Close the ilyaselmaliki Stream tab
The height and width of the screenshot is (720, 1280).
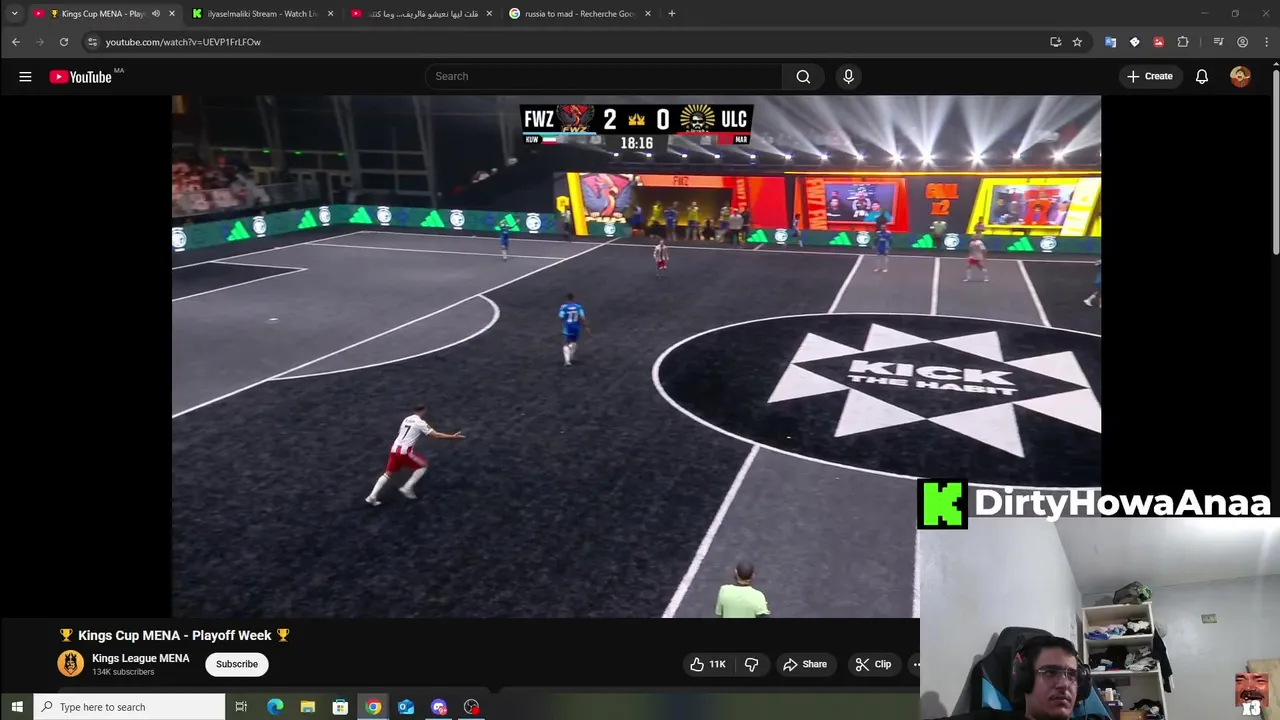pyautogui.click(x=330, y=14)
